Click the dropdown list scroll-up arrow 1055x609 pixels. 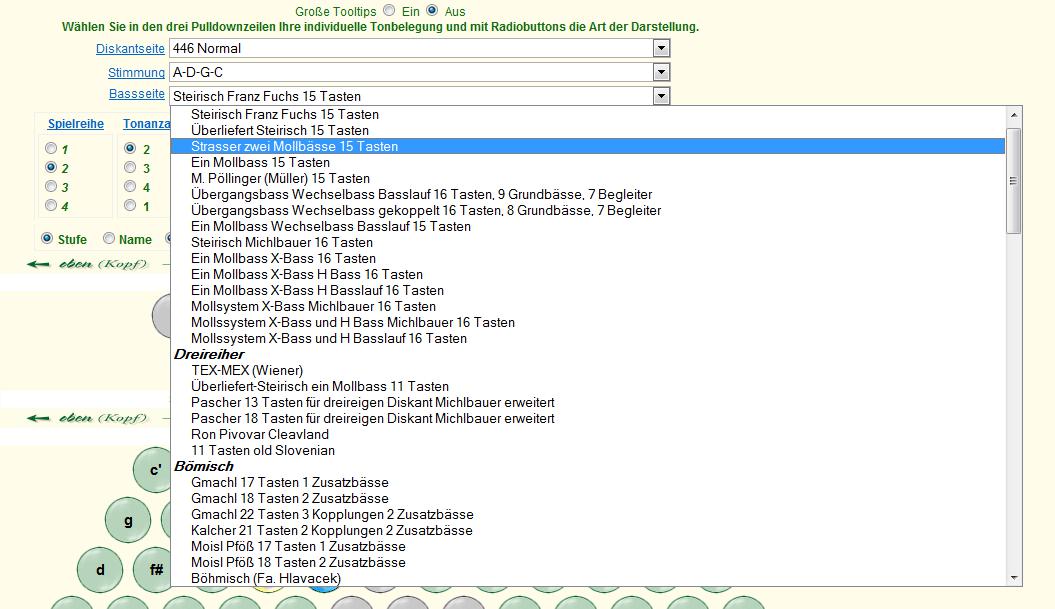pyautogui.click(x=1014, y=115)
